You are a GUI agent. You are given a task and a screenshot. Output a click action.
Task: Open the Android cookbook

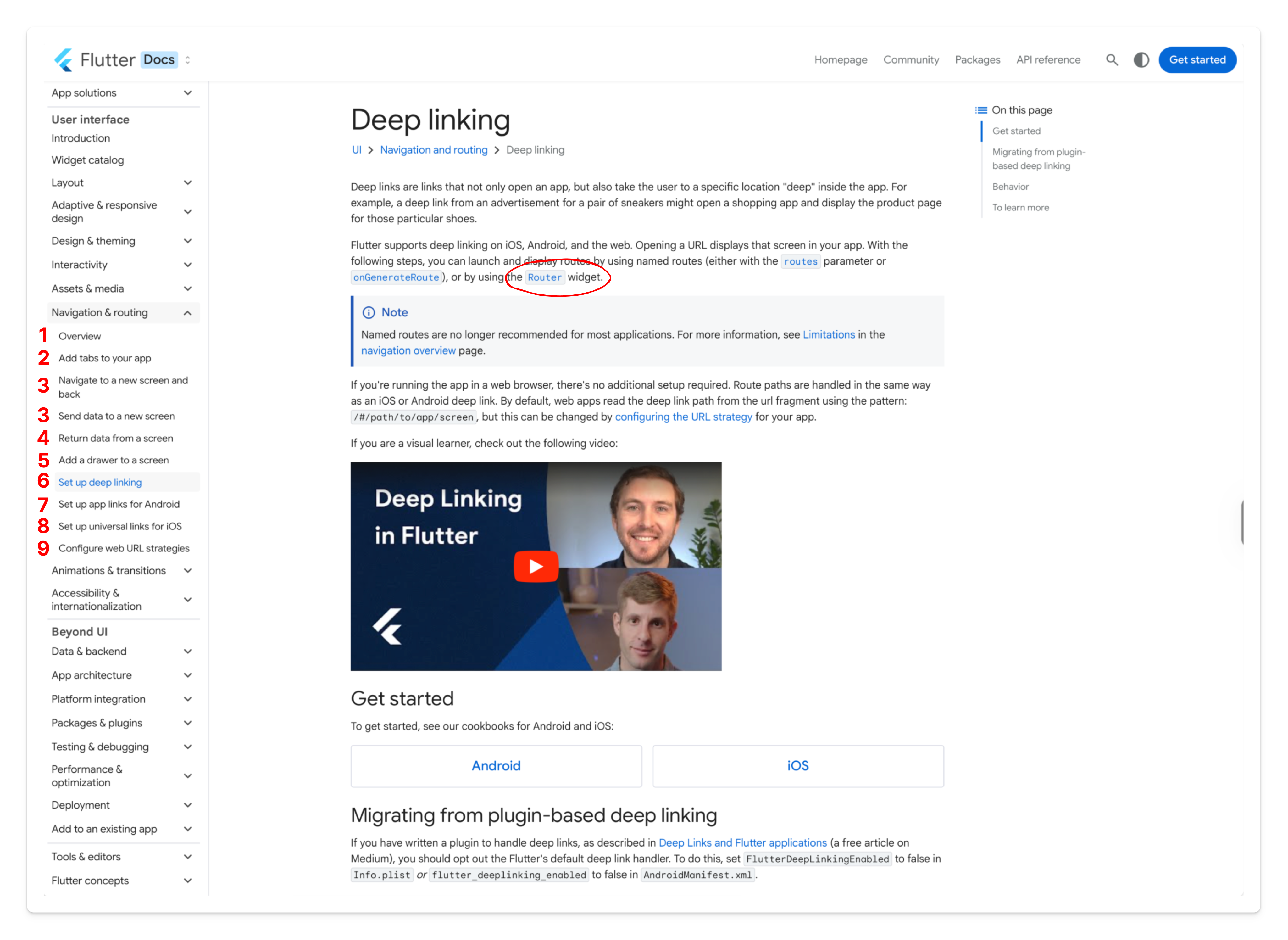click(x=495, y=765)
